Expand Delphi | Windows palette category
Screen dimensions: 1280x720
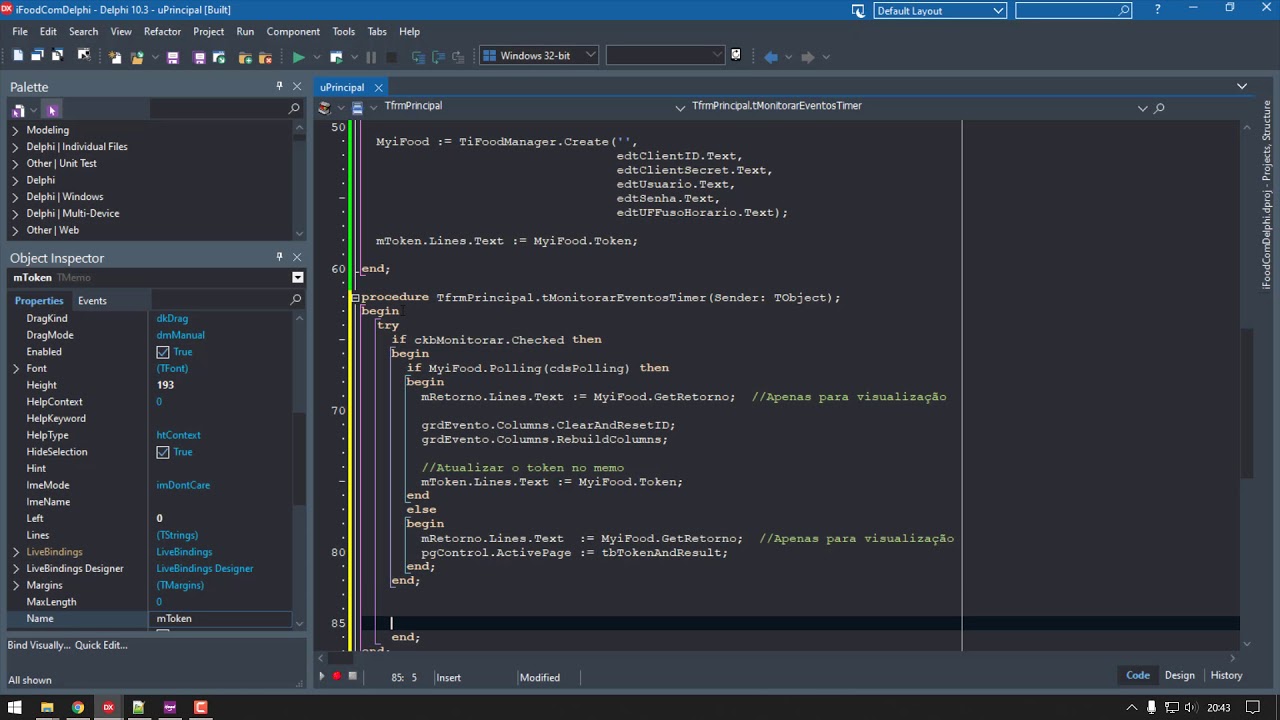pyautogui.click(x=15, y=197)
